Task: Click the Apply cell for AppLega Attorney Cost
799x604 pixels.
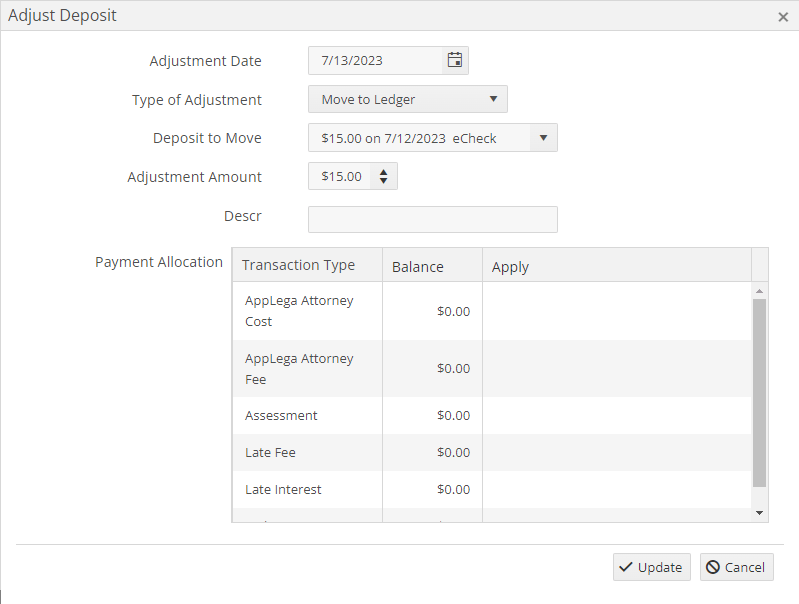Action: tap(617, 311)
